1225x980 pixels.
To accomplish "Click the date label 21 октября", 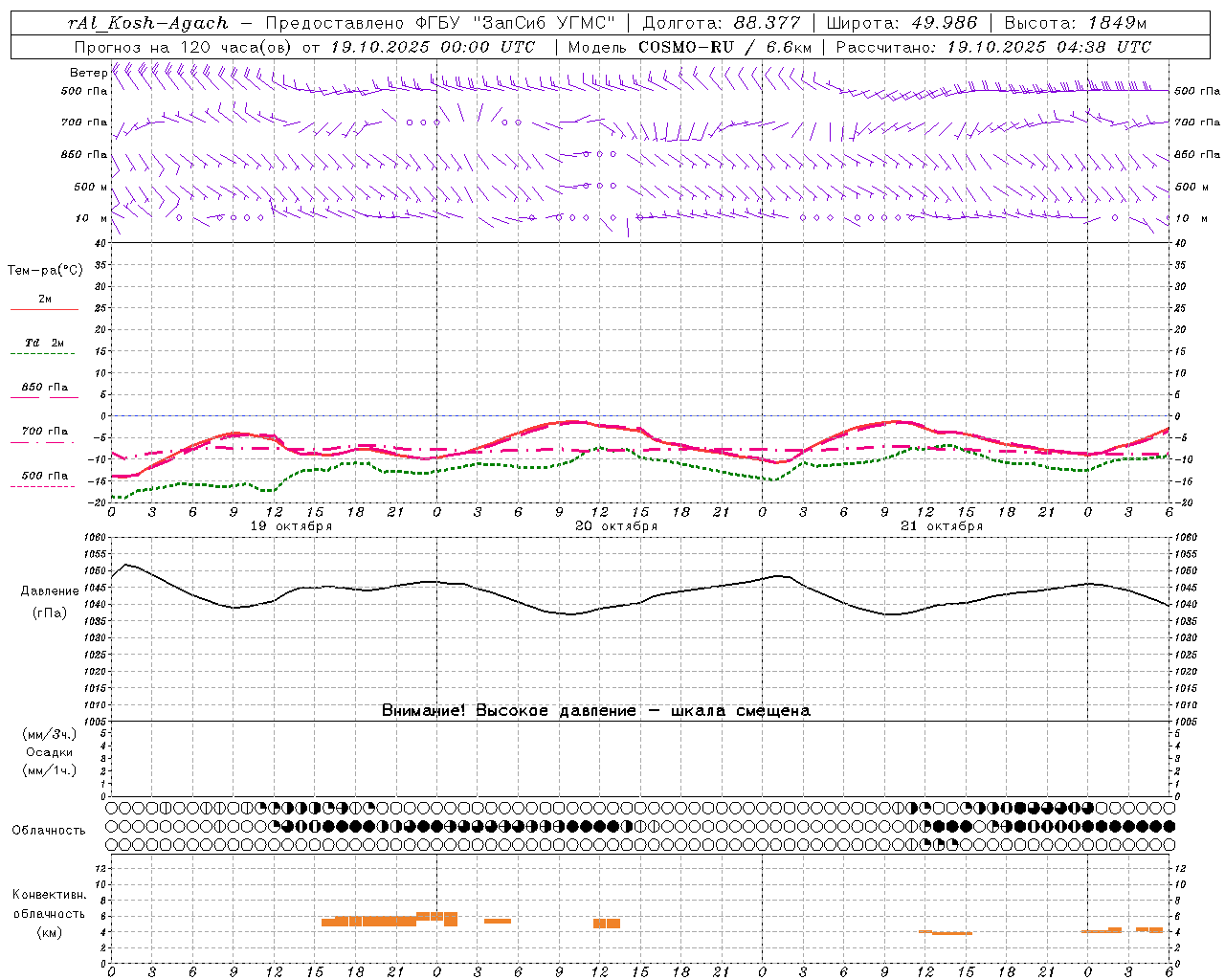I will tap(942, 526).
